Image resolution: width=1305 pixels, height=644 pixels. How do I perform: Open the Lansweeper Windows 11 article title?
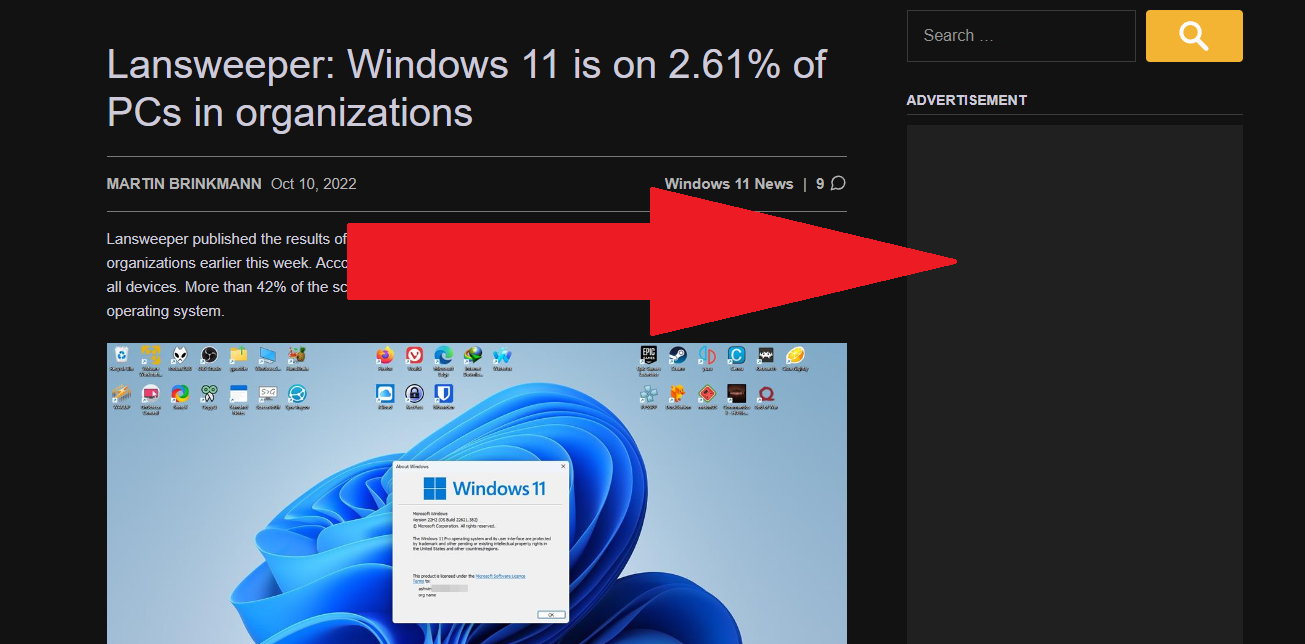(467, 88)
